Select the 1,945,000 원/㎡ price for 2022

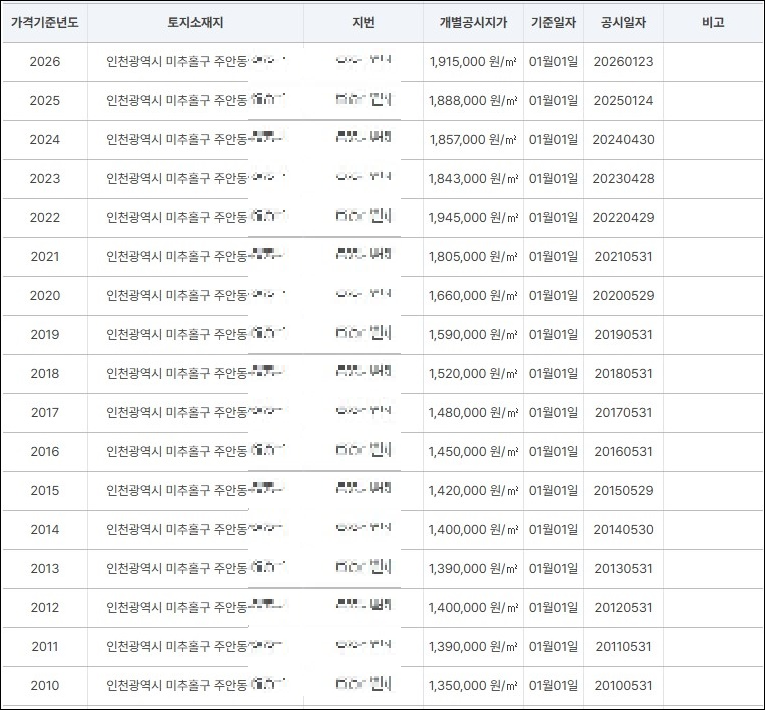coord(473,217)
